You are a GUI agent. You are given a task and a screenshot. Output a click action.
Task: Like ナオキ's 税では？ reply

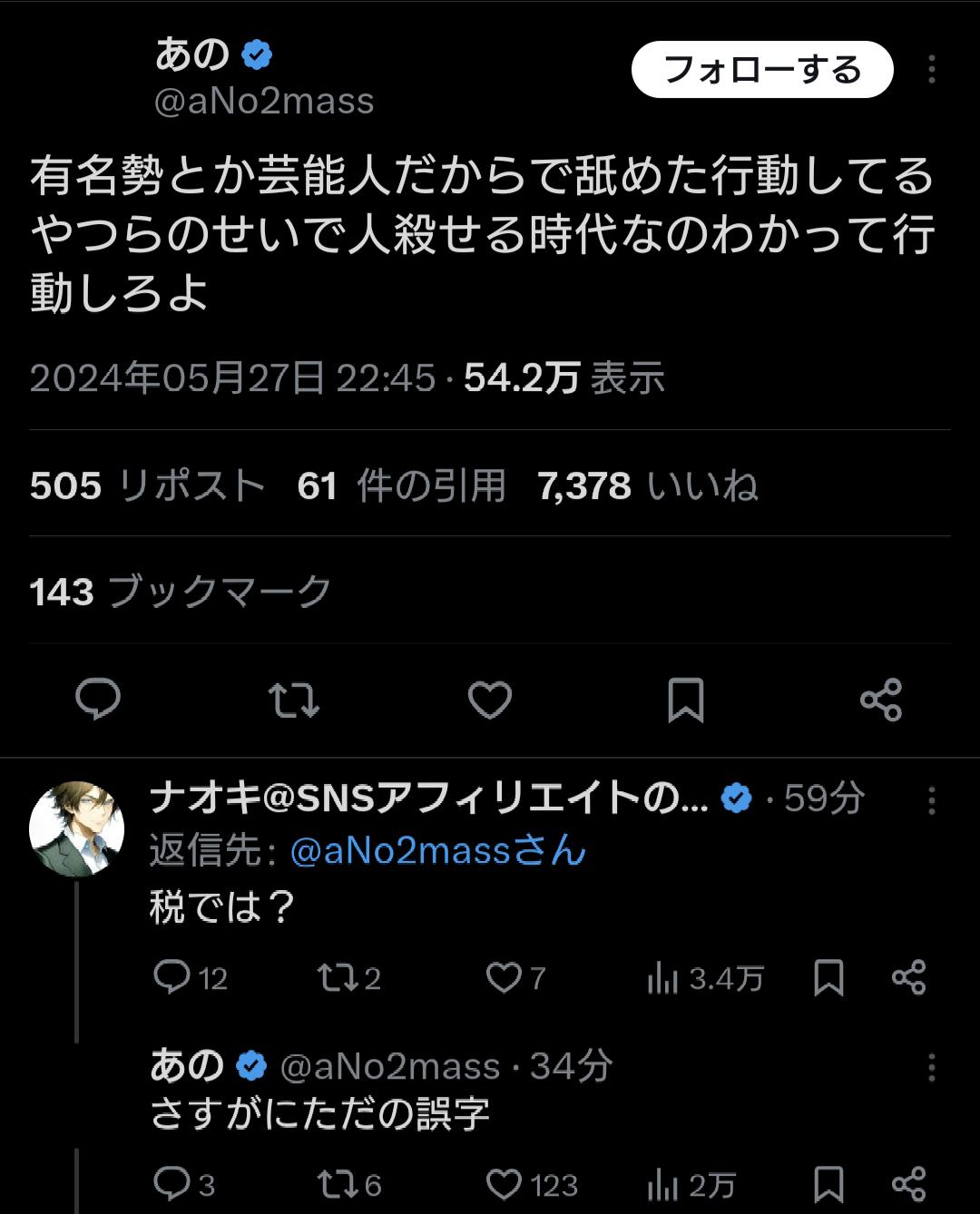coord(505,978)
